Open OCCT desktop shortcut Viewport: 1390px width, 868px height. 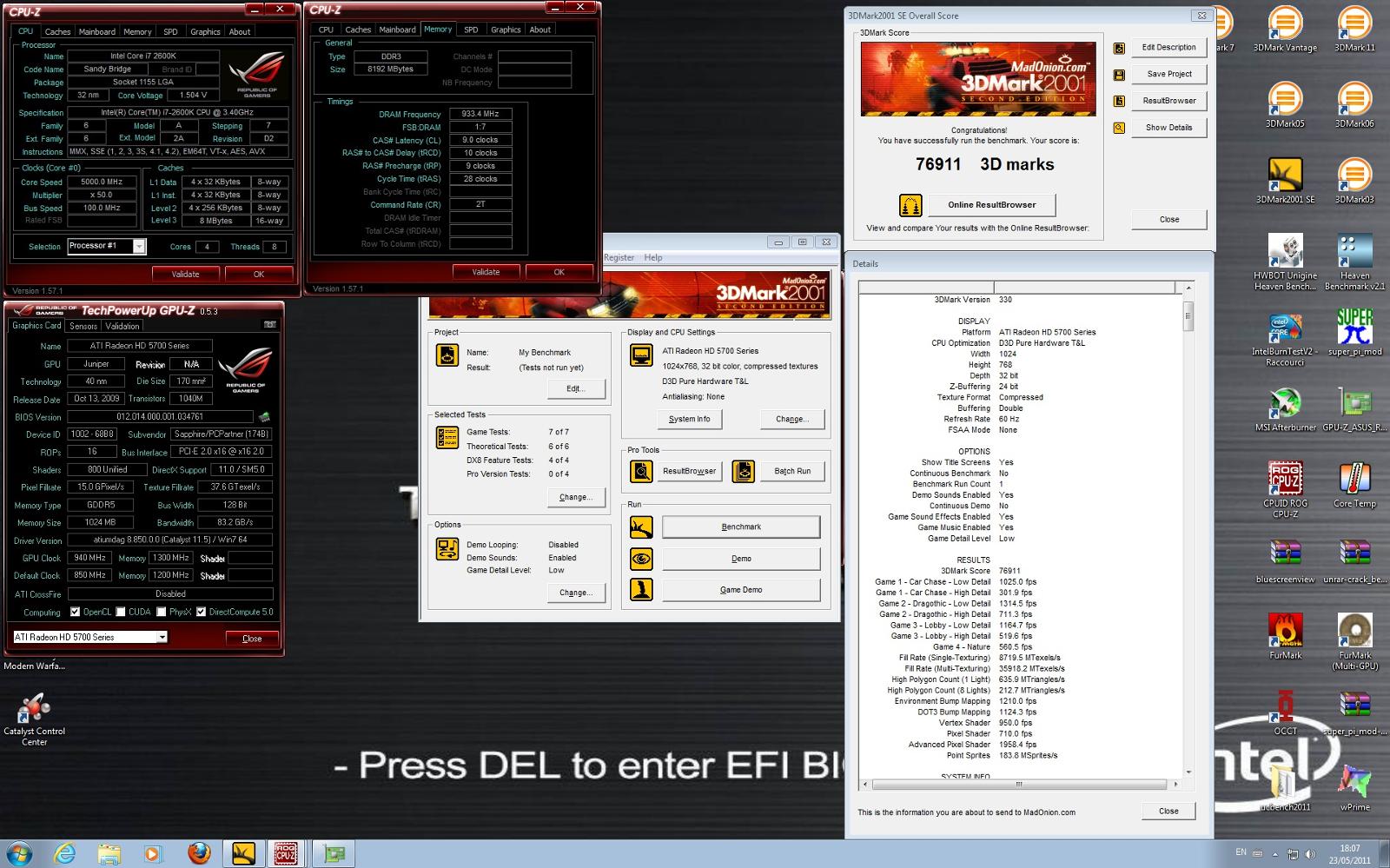1285,712
